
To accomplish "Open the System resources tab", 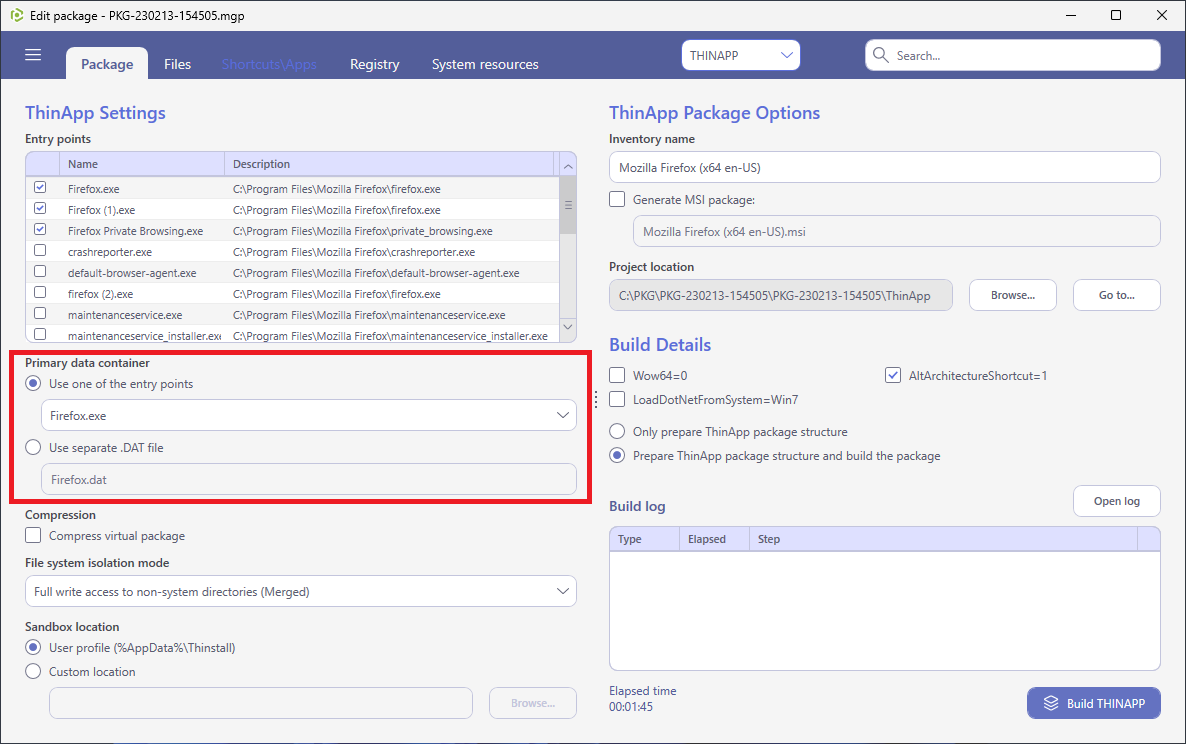I will click(x=485, y=64).
